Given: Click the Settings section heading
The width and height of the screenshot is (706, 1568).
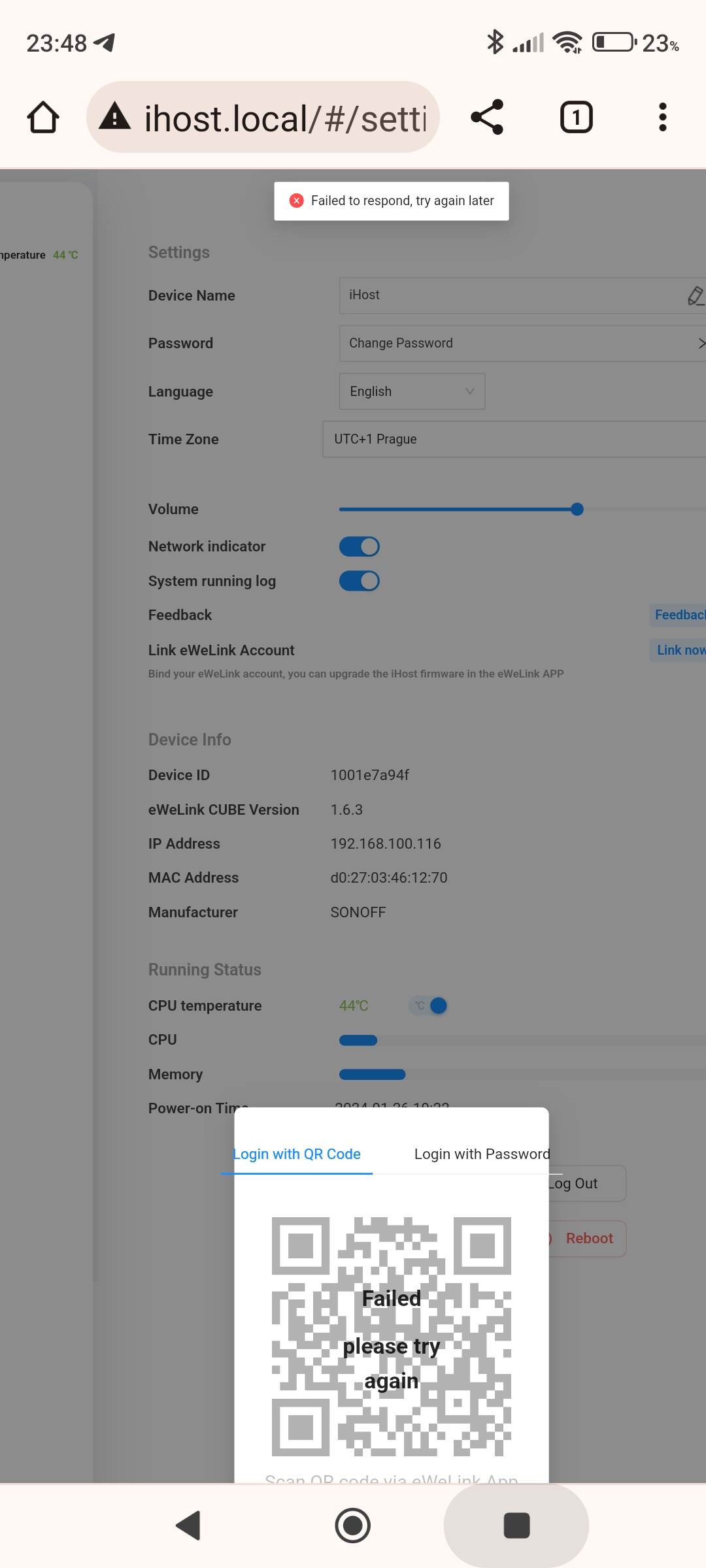Looking at the screenshot, I should (x=179, y=252).
